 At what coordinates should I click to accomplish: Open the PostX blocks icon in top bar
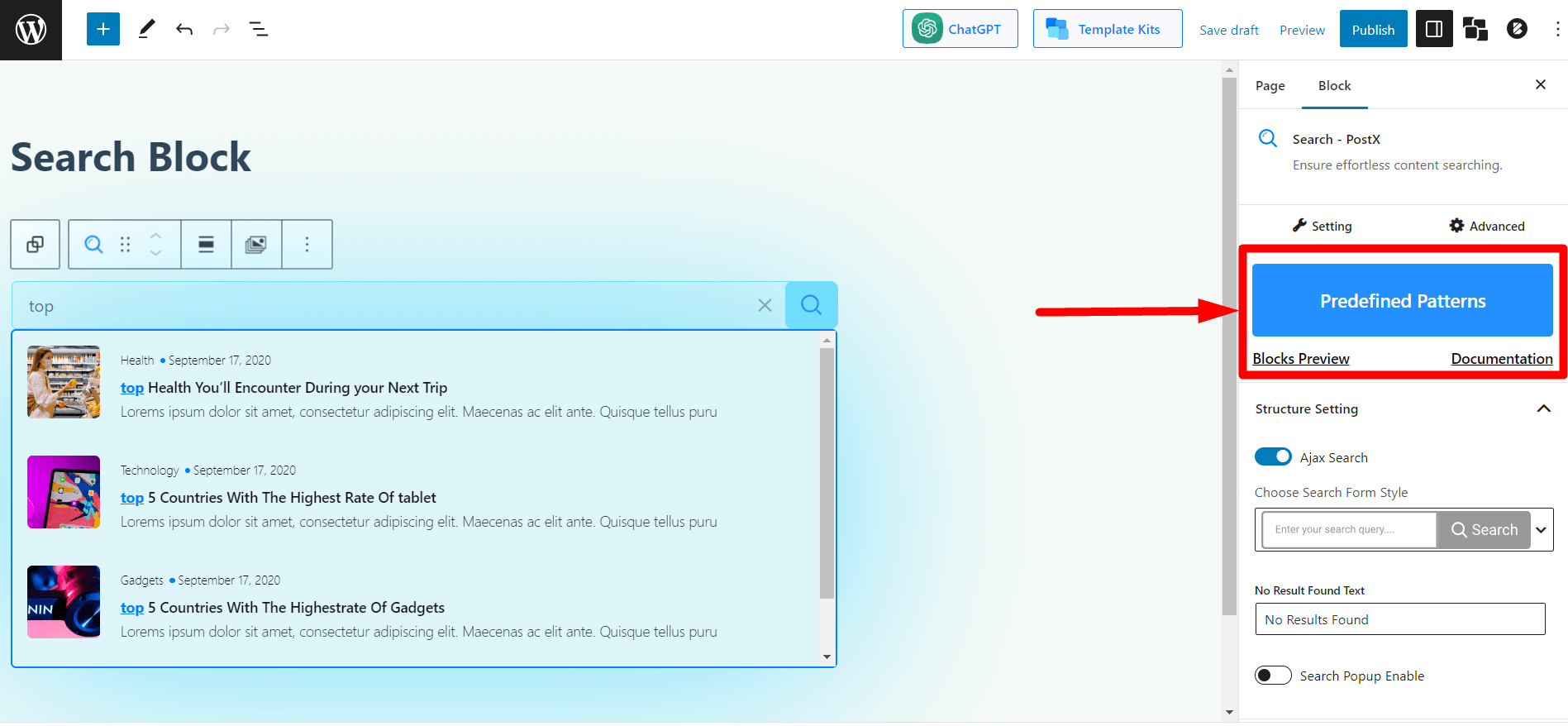(x=1475, y=30)
